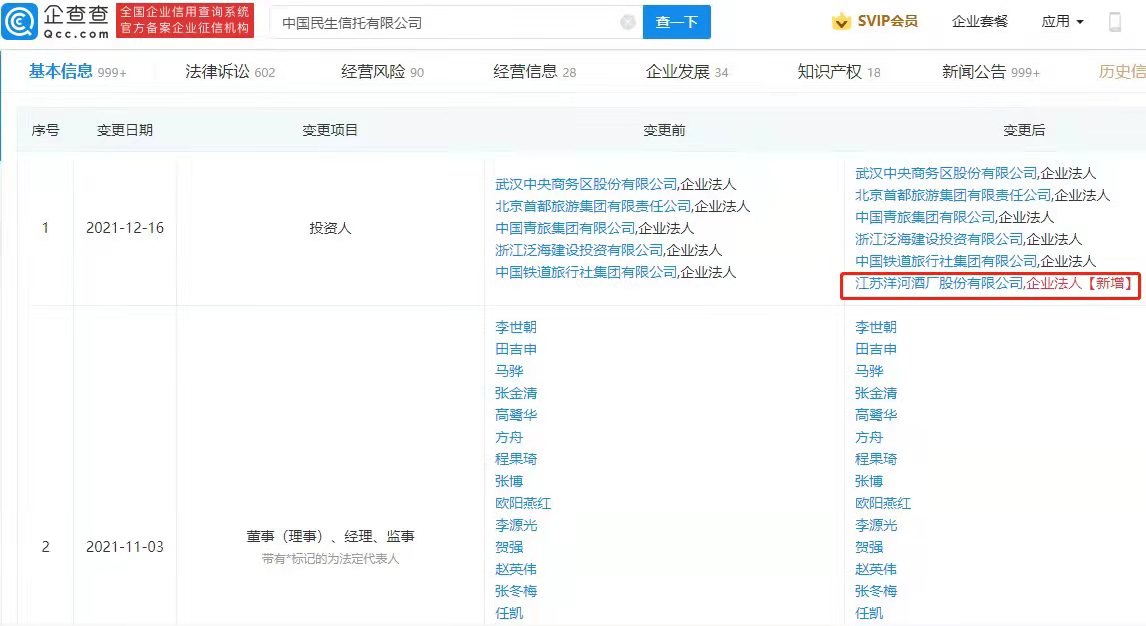Open 中国青旅集团有限公司 in 变更后 column

point(925,218)
